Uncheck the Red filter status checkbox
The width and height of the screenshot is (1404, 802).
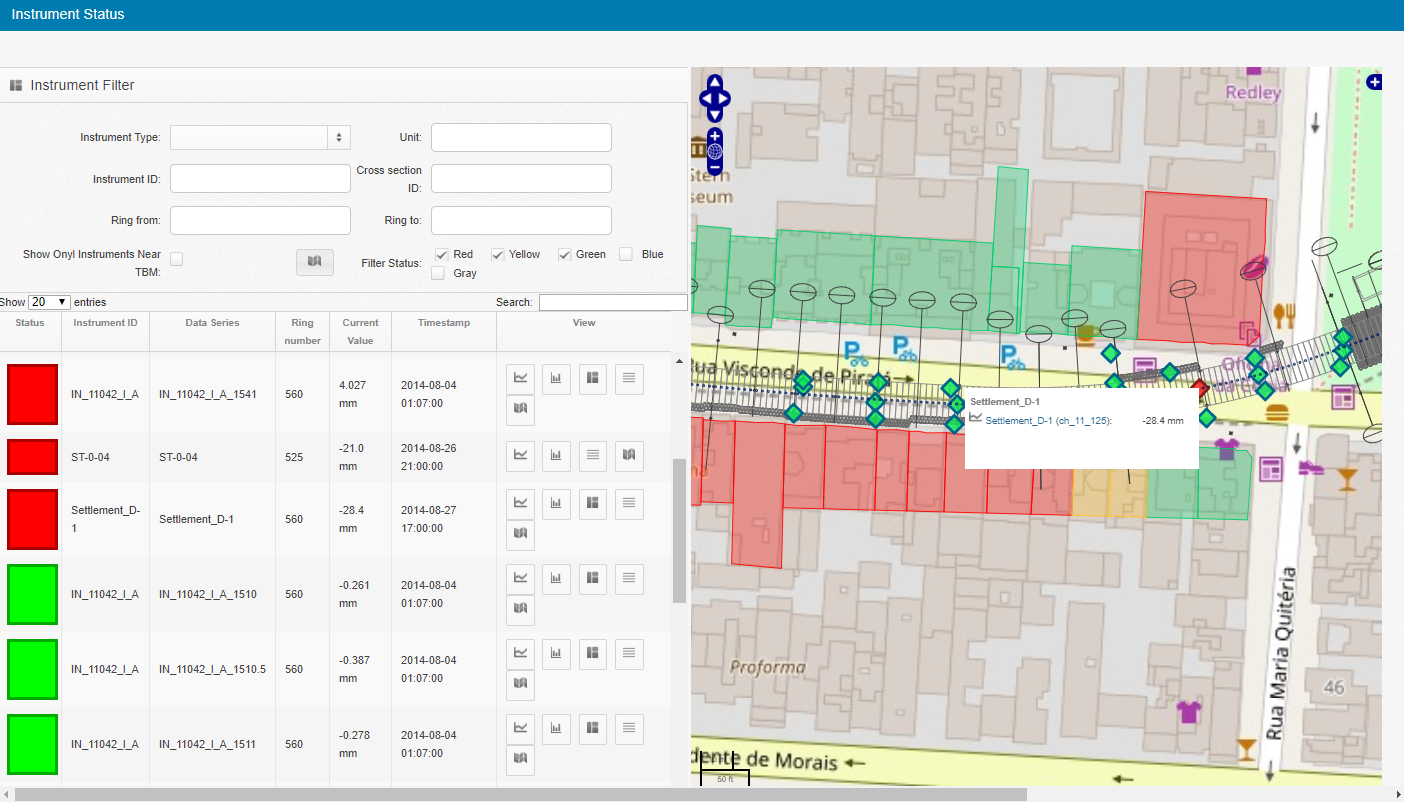(442, 255)
